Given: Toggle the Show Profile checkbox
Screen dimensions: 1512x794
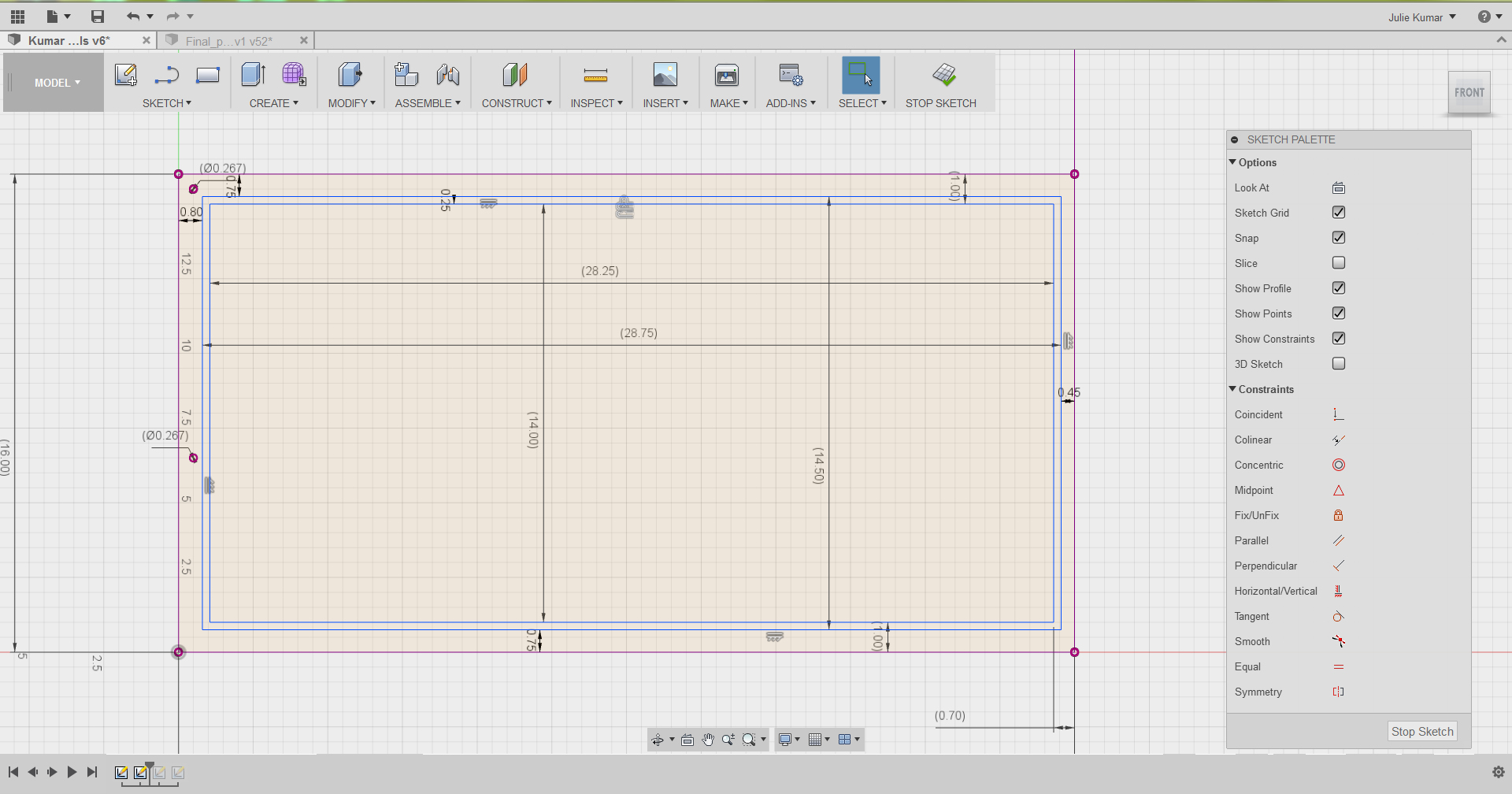Looking at the screenshot, I should tap(1339, 288).
